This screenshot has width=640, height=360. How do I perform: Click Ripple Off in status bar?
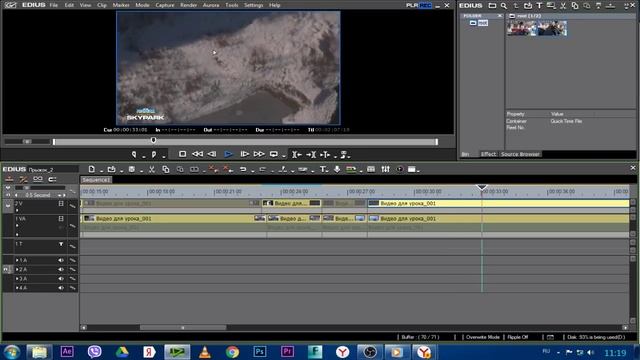(x=518, y=337)
